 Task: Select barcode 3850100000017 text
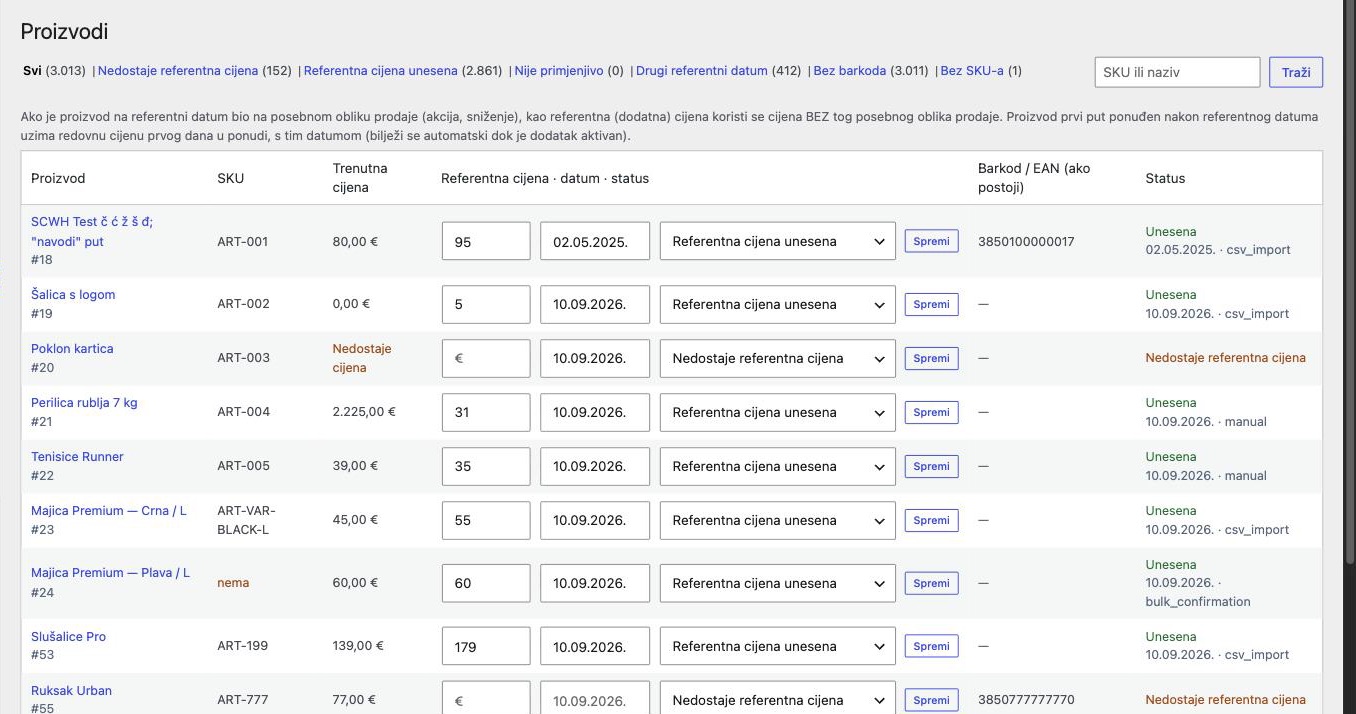[1026, 241]
